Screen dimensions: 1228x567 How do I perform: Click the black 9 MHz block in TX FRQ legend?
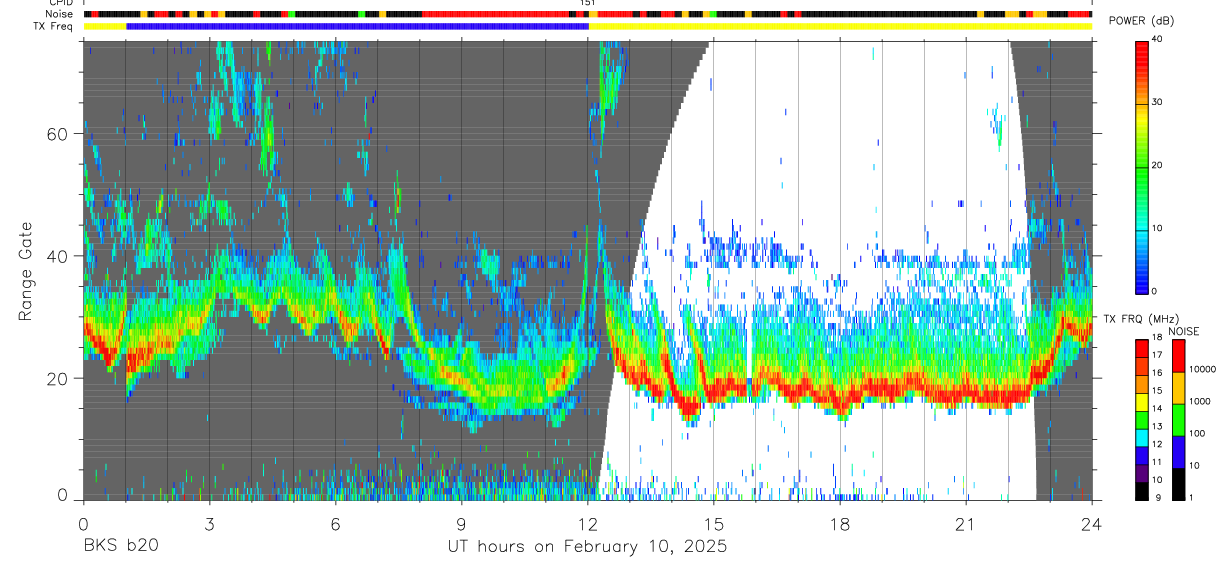click(1142, 490)
